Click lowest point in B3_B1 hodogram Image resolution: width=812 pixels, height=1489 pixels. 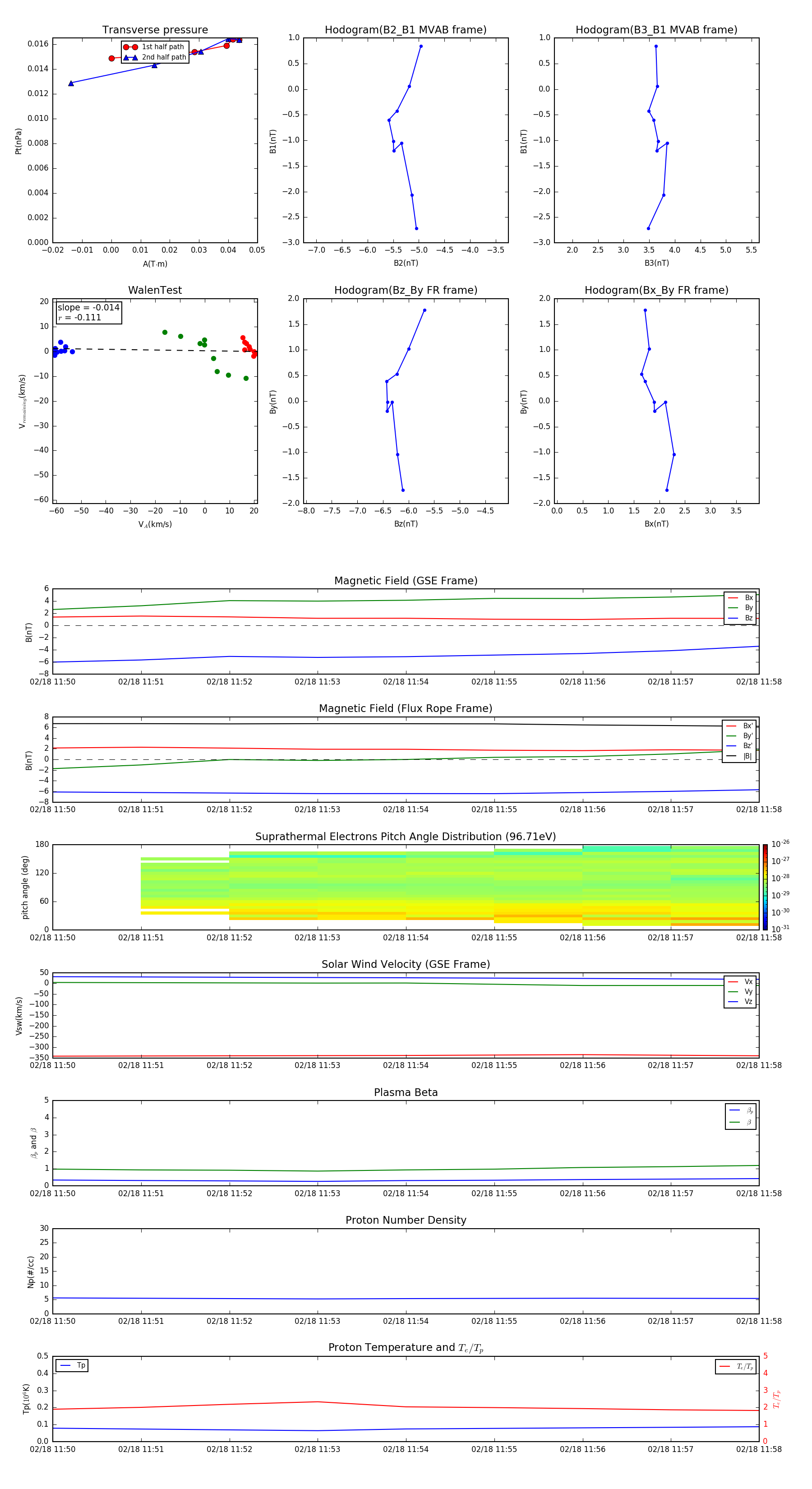click(x=648, y=228)
